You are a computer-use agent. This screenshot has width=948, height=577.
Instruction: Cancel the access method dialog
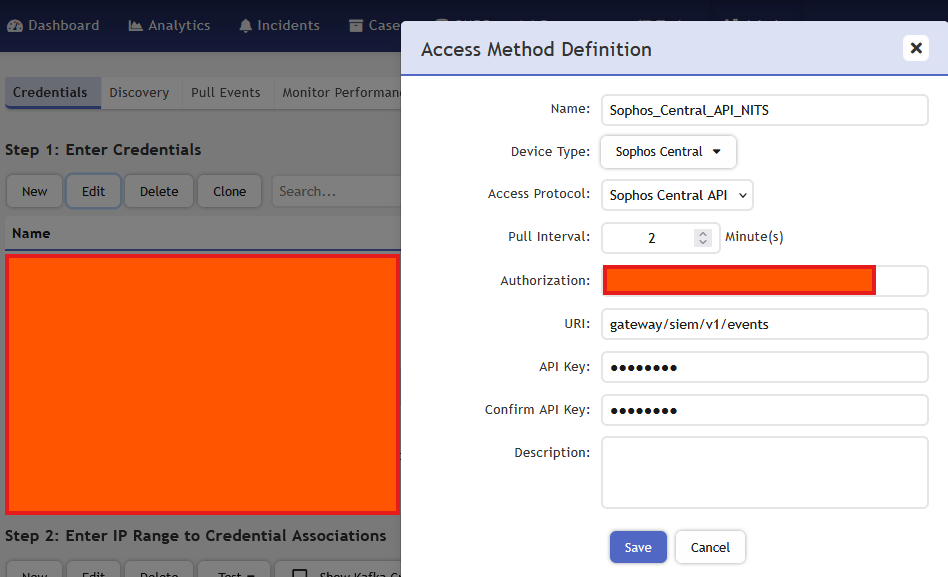[x=710, y=547]
